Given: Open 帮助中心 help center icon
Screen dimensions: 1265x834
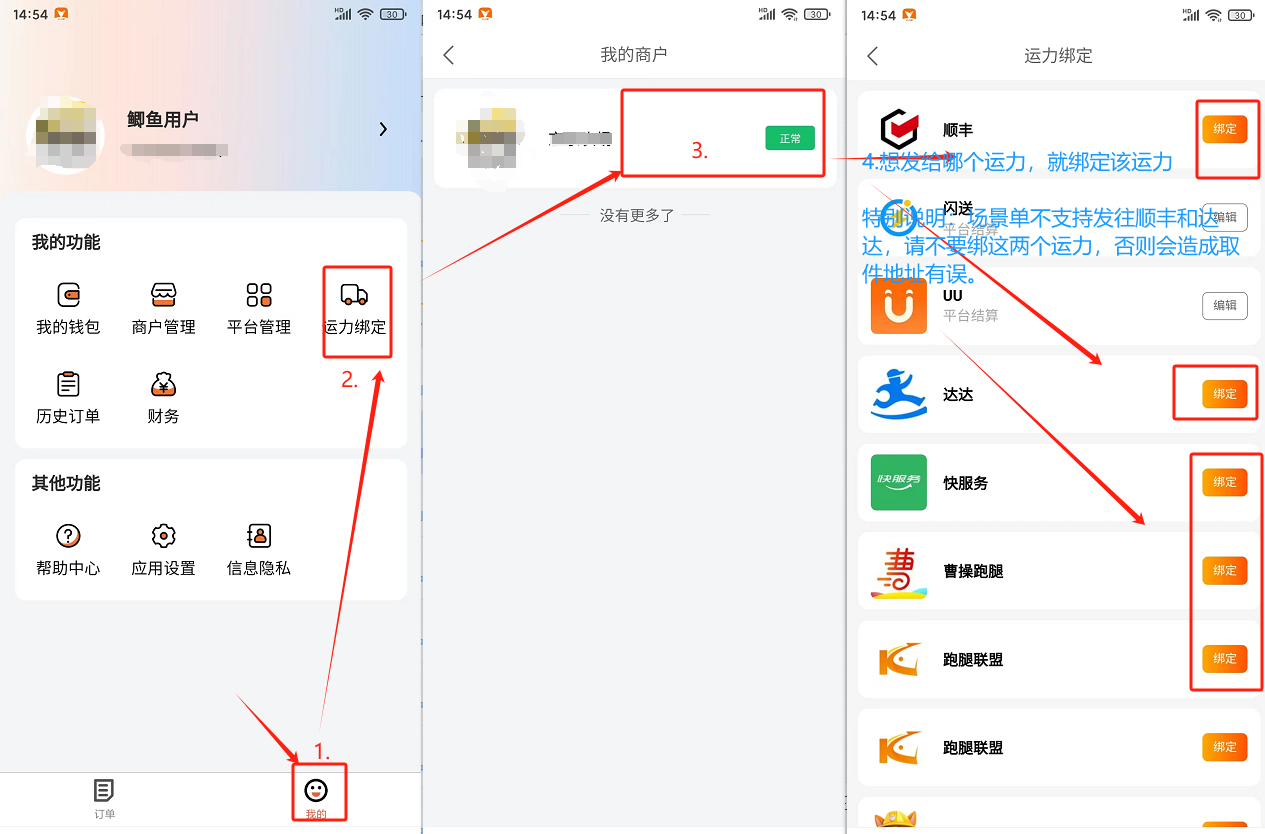Looking at the screenshot, I should pos(68,536).
